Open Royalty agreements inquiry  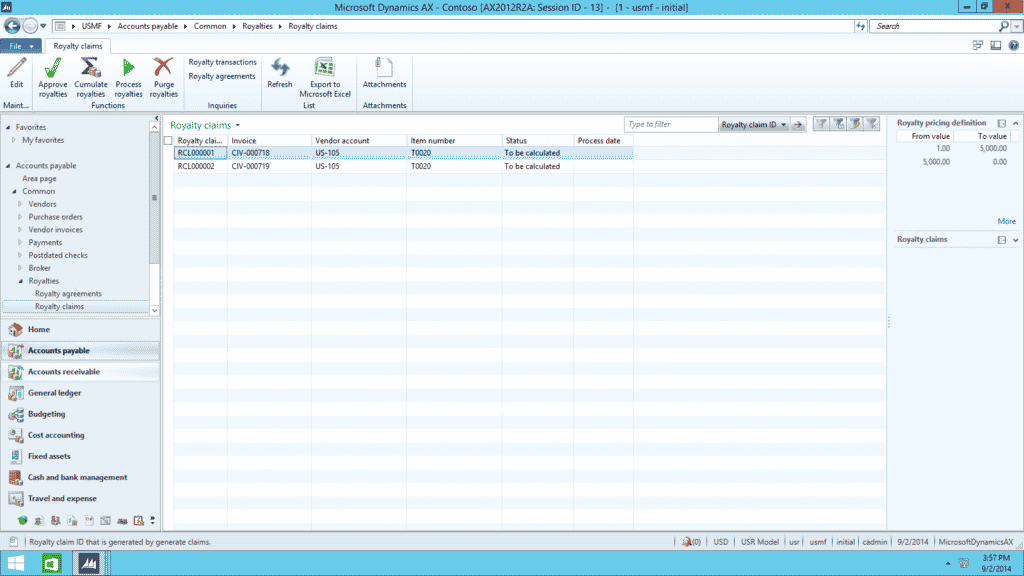pos(221,76)
